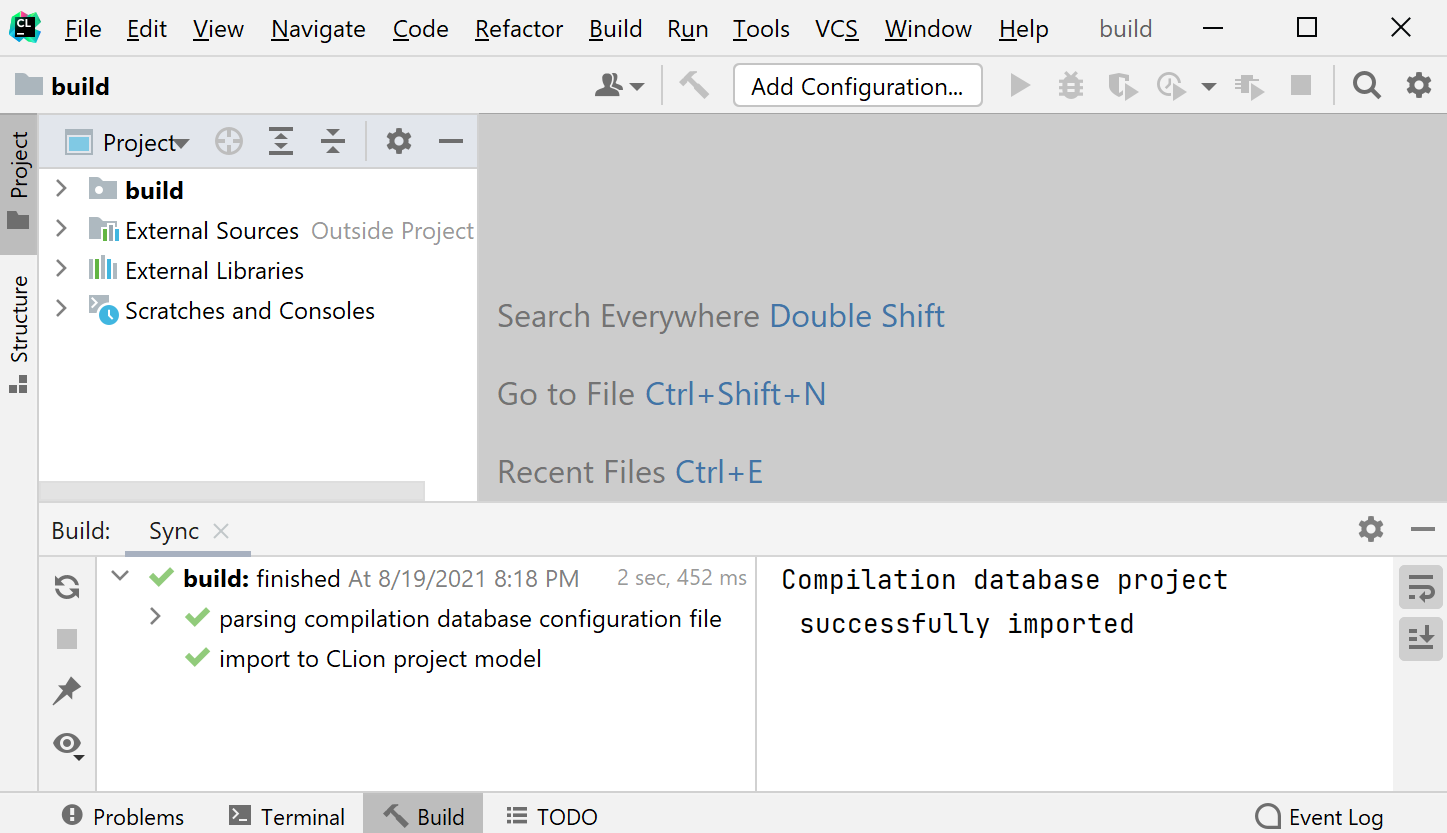Click the Reload sync icon in Build panel
This screenshot has height=833, width=1447.
click(67, 588)
